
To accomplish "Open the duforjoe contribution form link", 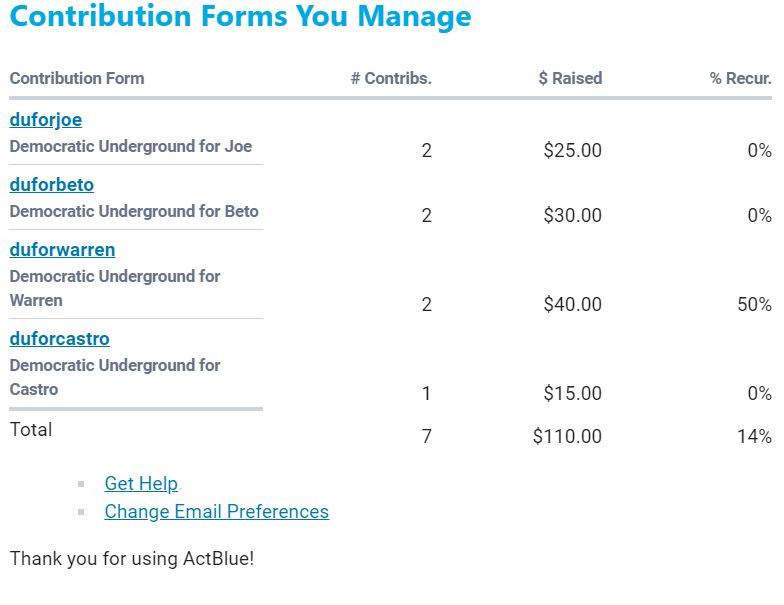I will pyautogui.click(x=46, y=120).
